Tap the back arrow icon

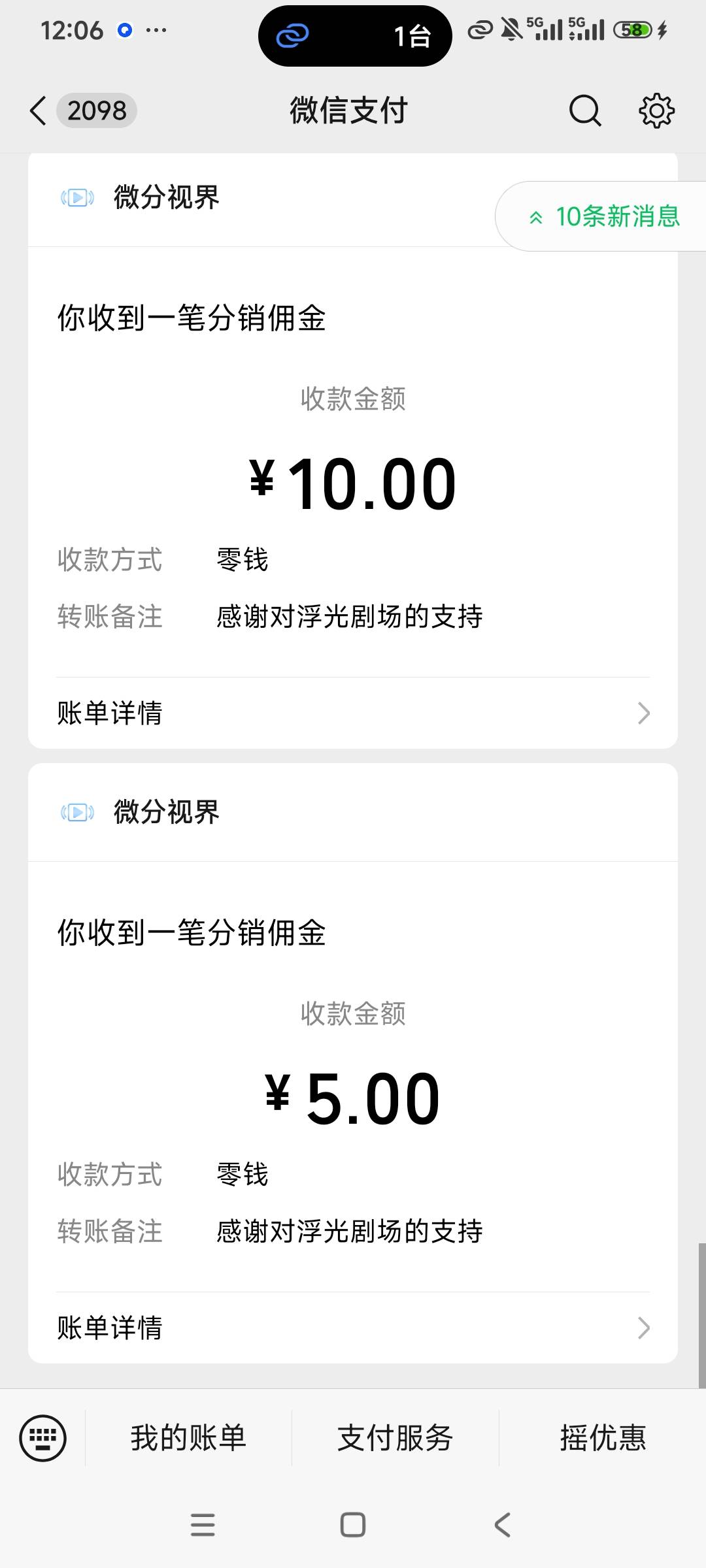point(39,110)
